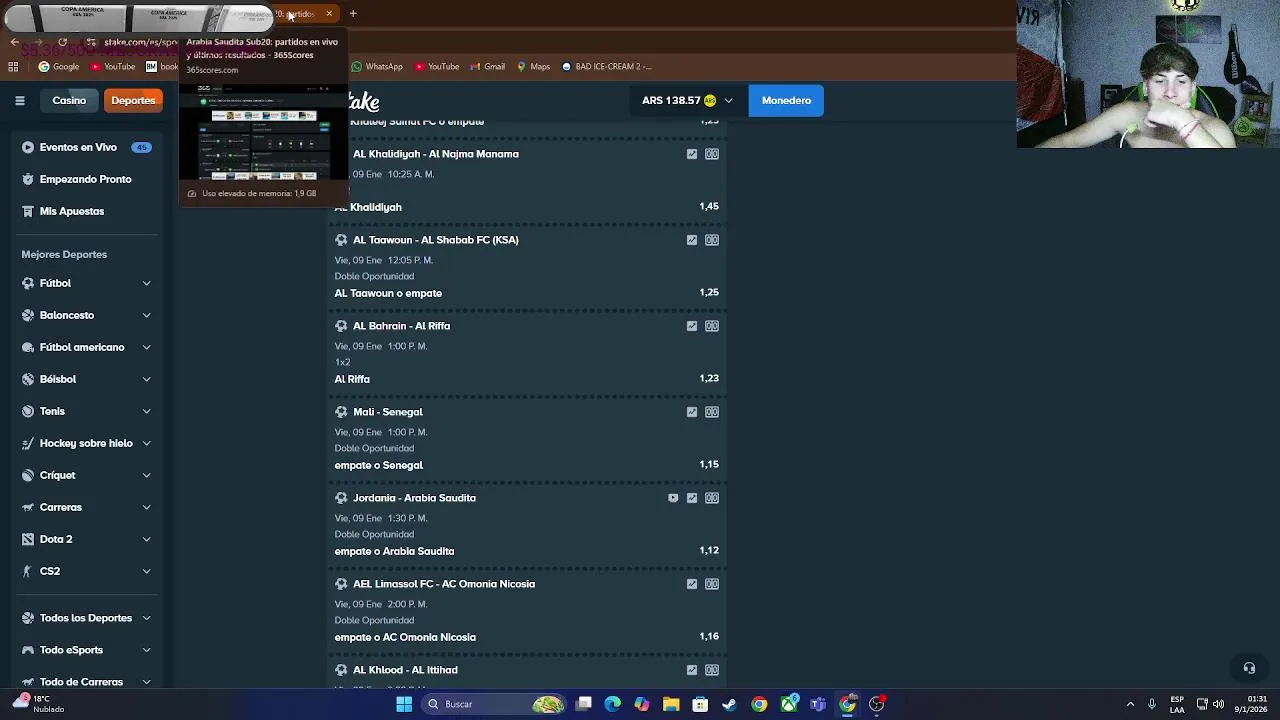The image size is (1280, 720).
Task: Click the Eventos en Vivo play icon
Action: 28,147
